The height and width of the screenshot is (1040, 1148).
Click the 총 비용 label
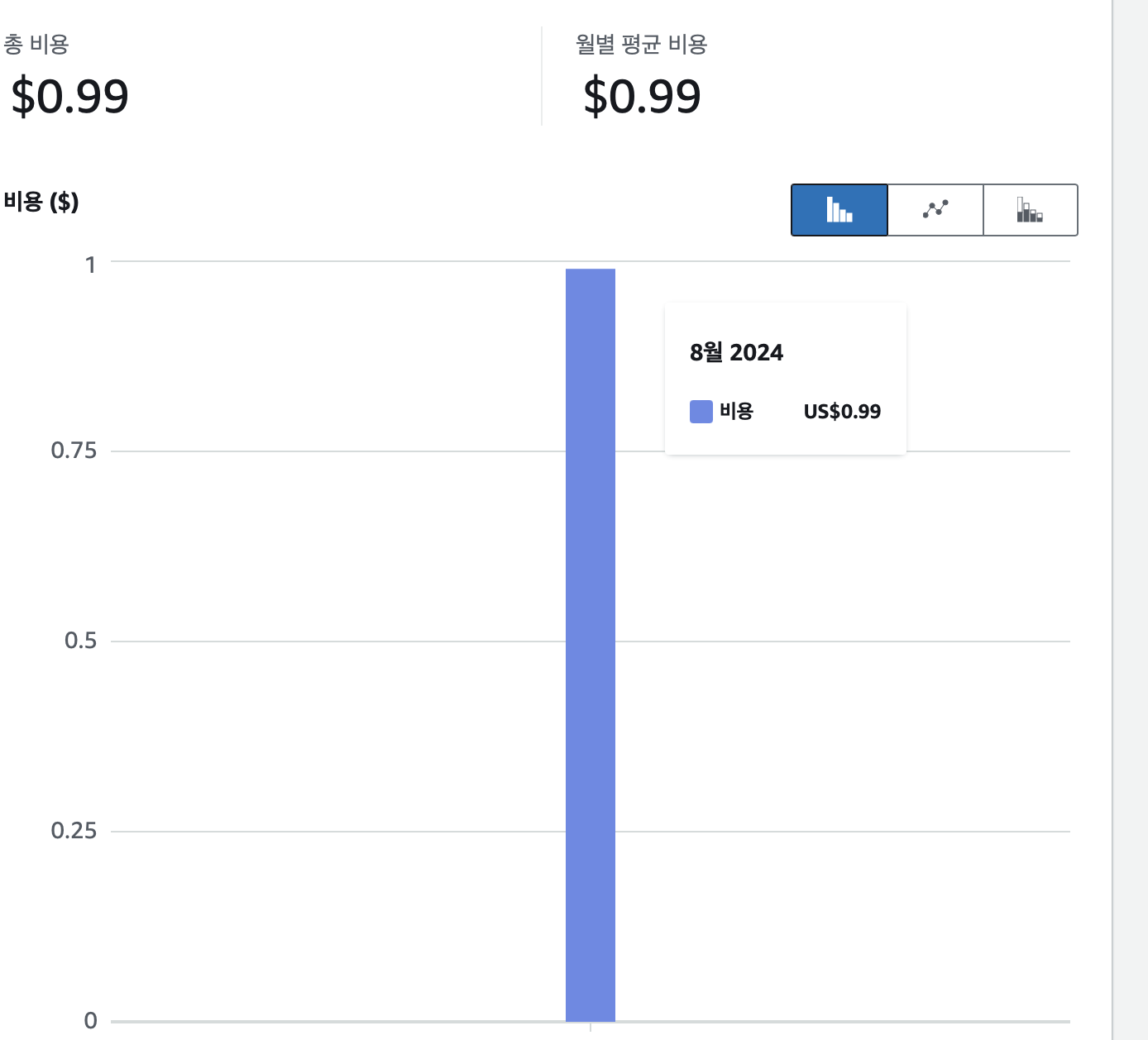(x=36, y=44)
